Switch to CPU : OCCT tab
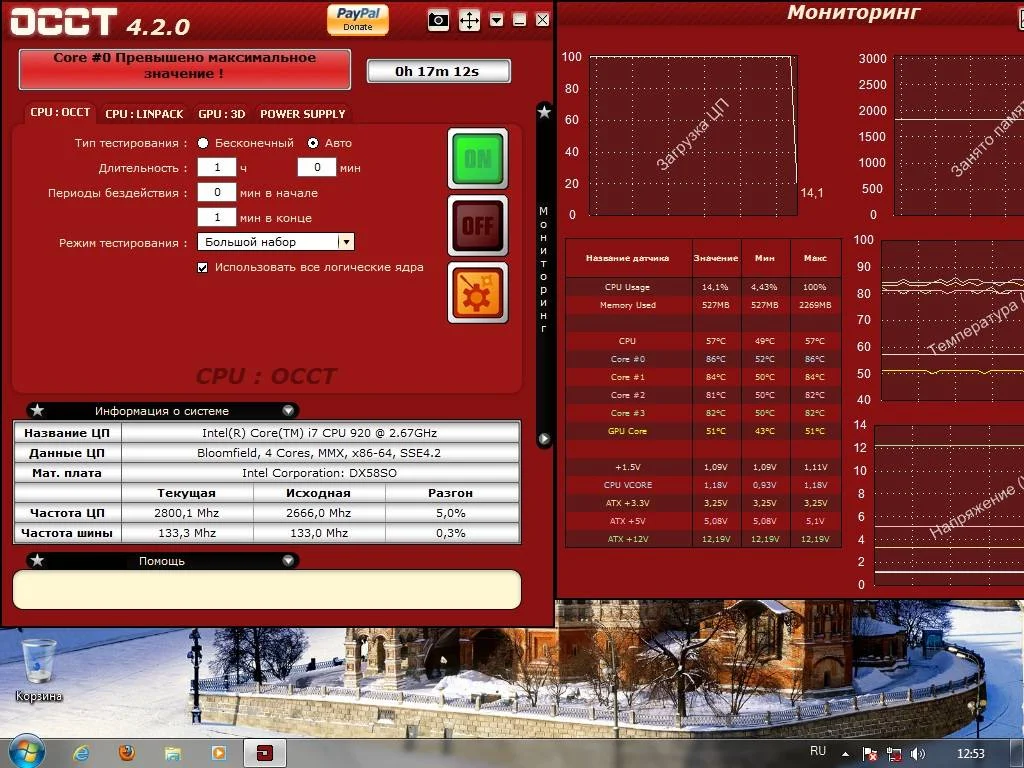 tap(60, 112)
